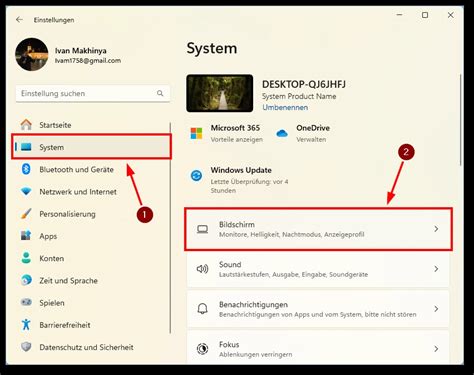Click the Bluetooth icon in sidebar
474x375 pixels.
[26, 169]
